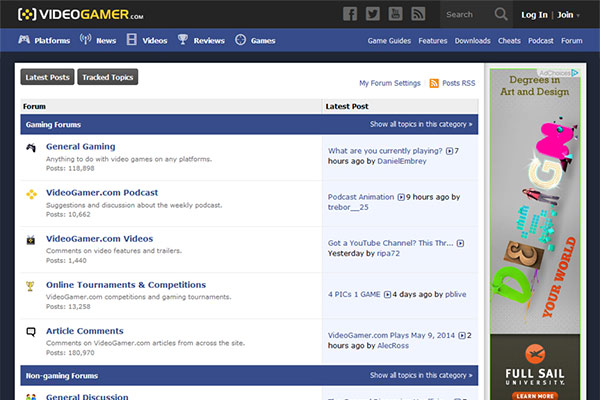Click the VideoGamer.com Podcast yellow icon
600x400 pixels.
point(31,194)
